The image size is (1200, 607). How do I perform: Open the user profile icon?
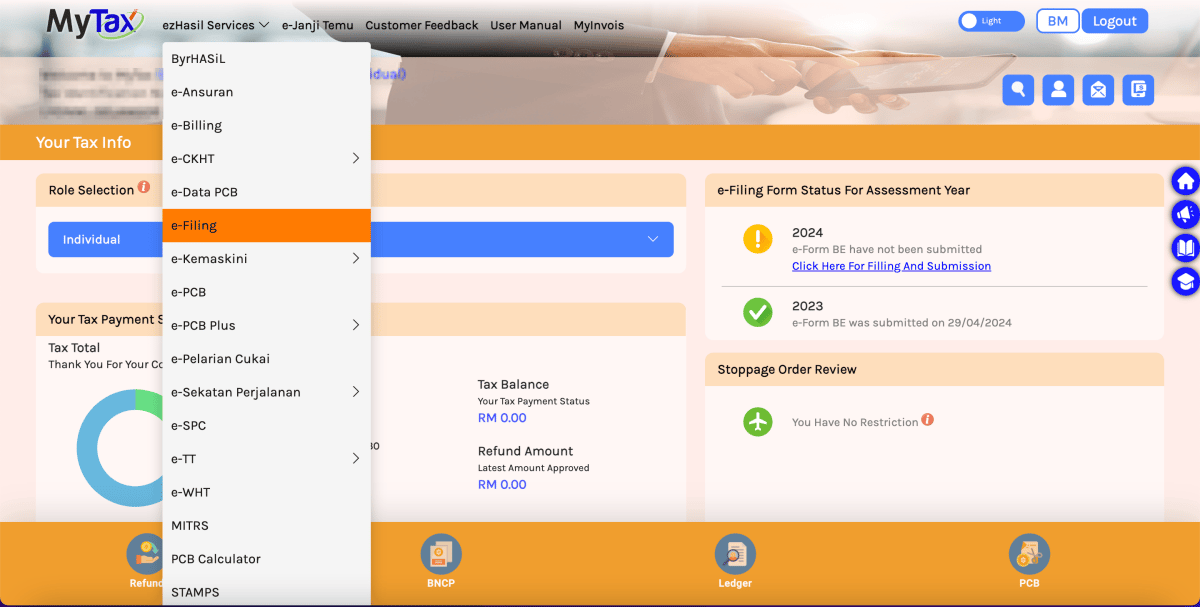(x=1058, y=90)
